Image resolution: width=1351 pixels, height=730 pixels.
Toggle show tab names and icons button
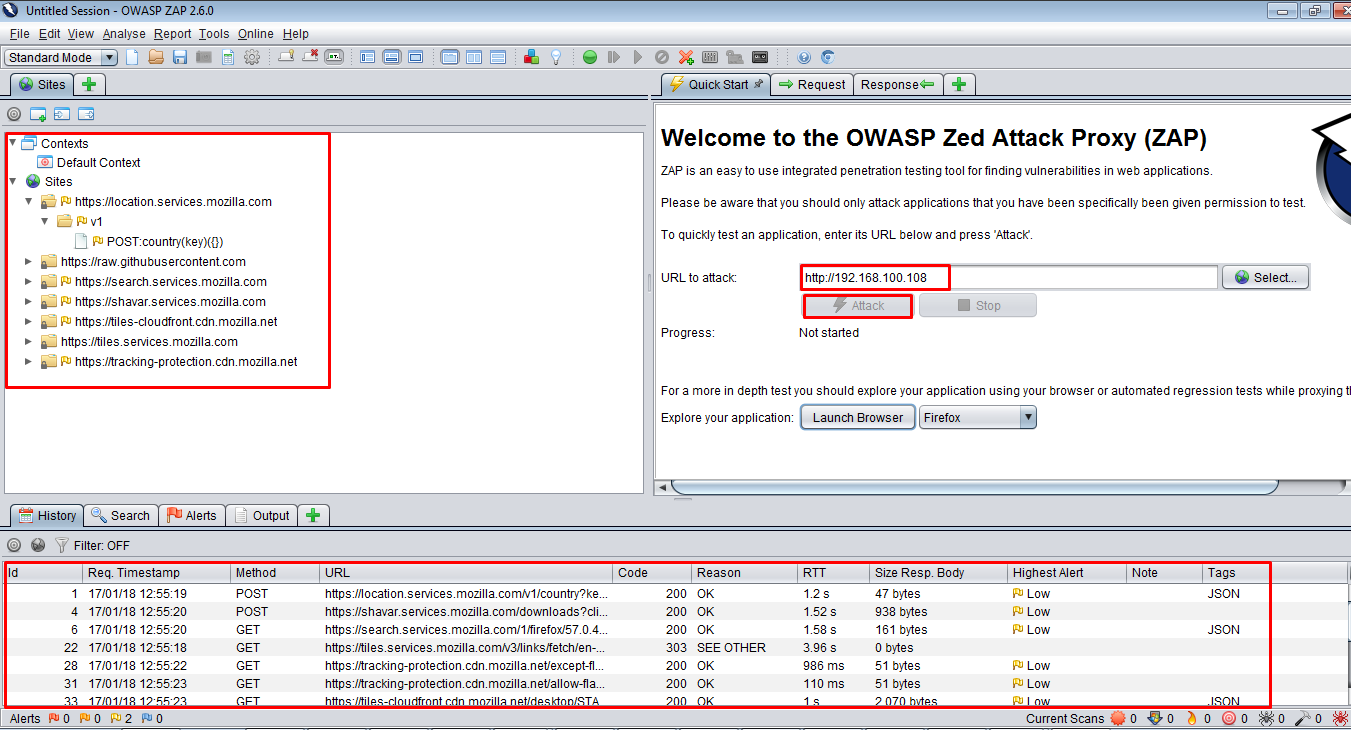coord(333,57)
